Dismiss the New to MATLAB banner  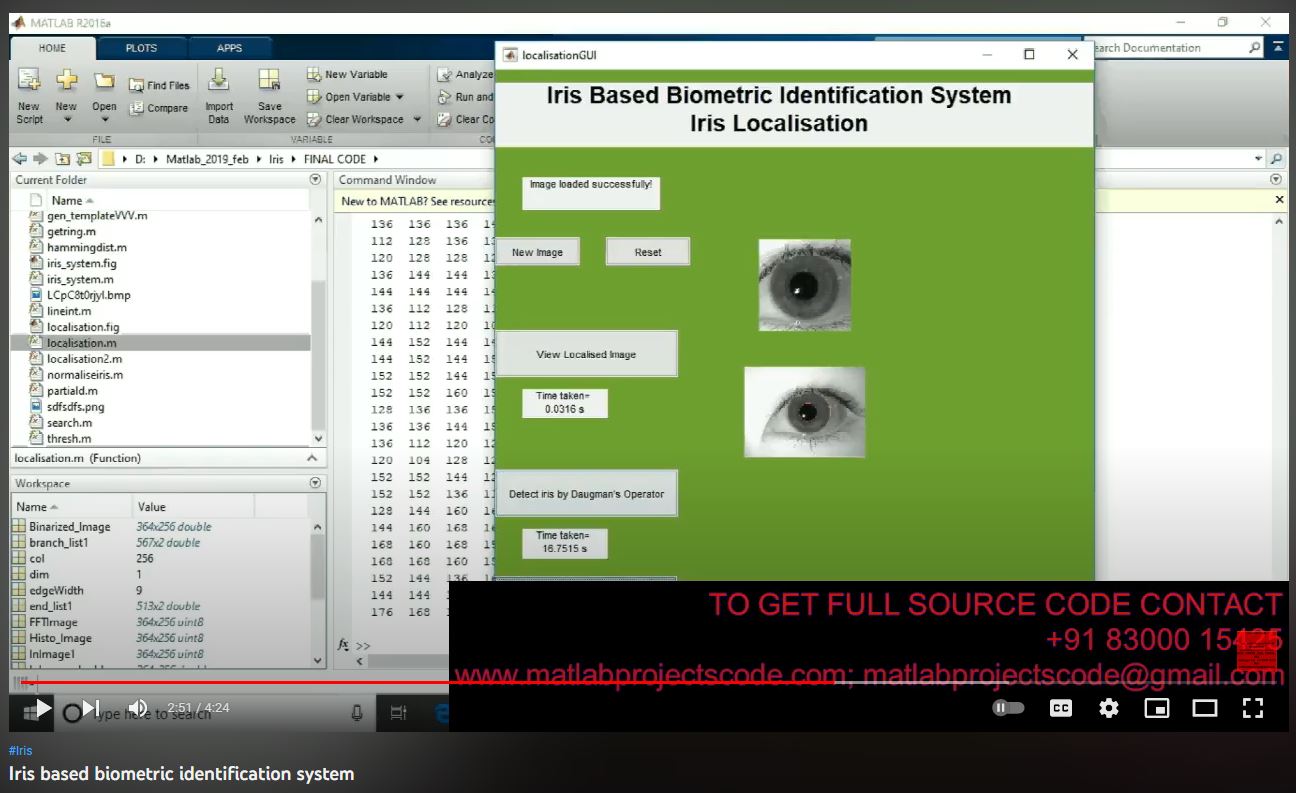[x=1279, y=200]
